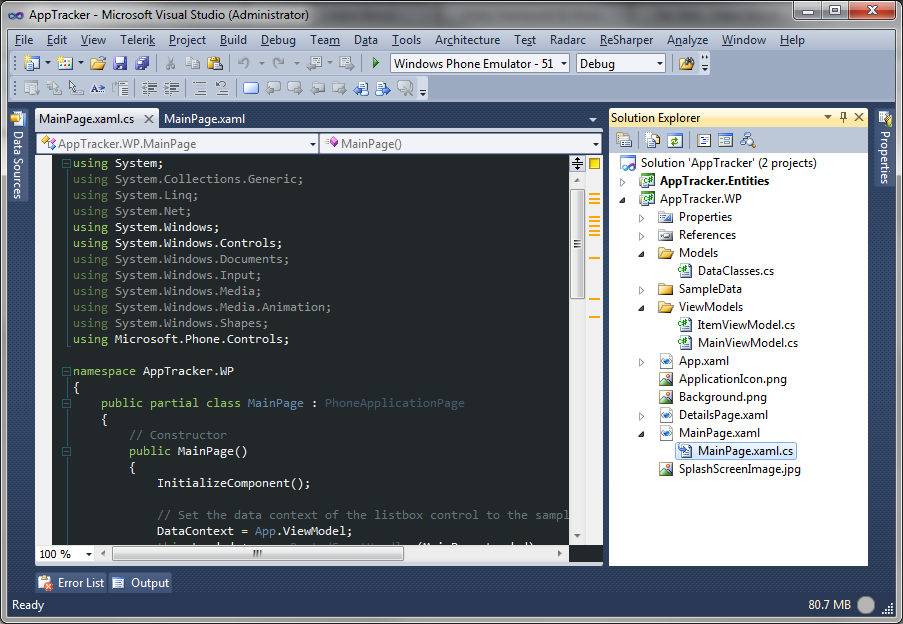Click Solution Explorer's Properties icon
This screenshot has width=903, height=624.
[x=624, y=140]
